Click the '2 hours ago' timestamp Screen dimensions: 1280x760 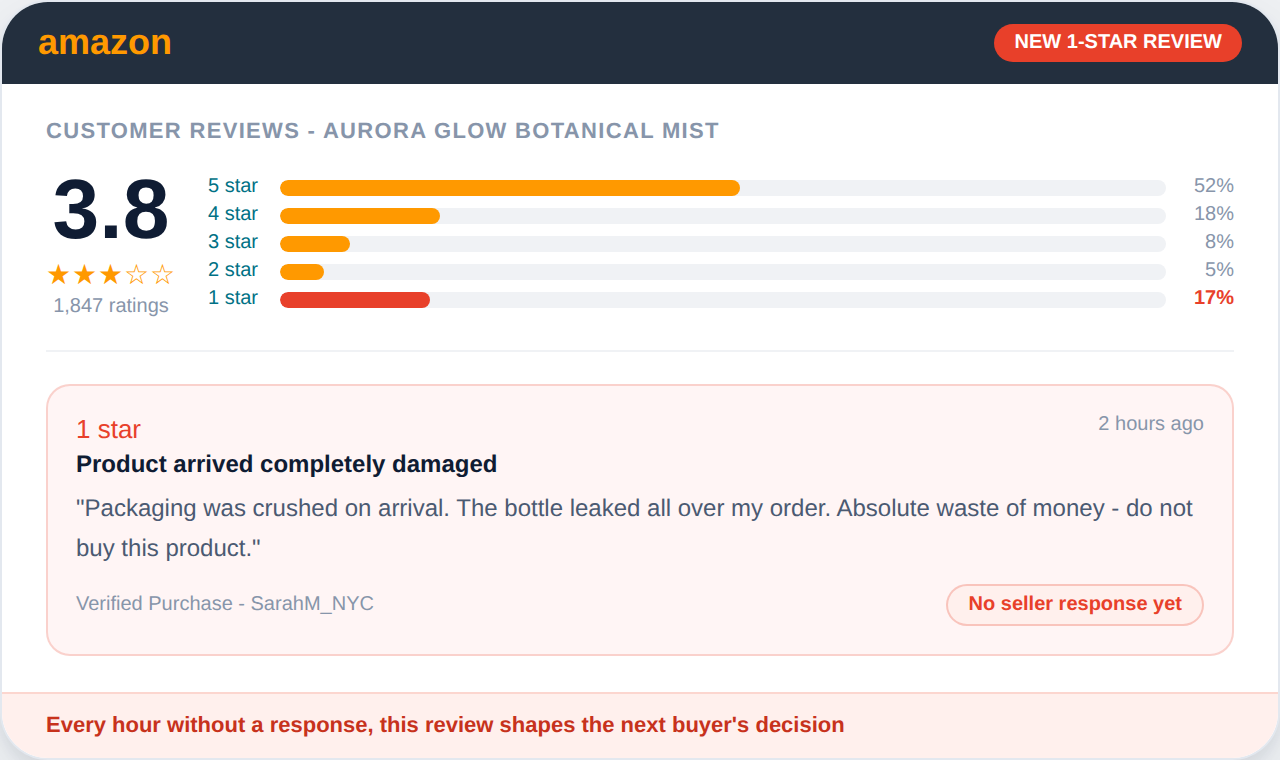click(x=1150, y=424)
